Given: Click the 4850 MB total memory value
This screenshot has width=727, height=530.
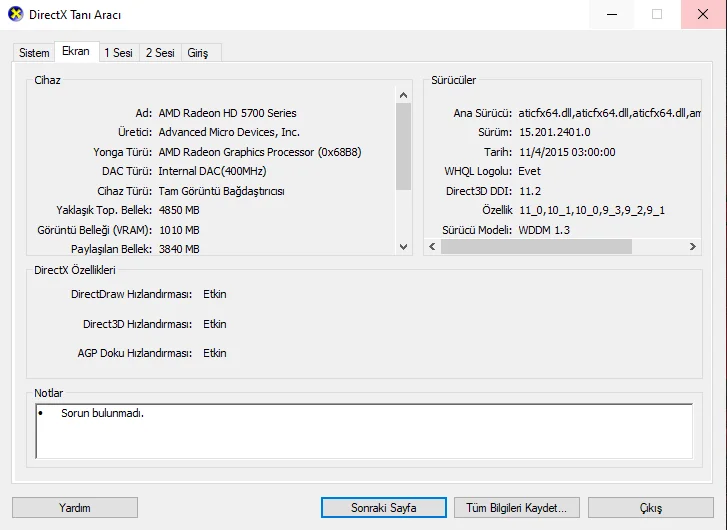Looking at the screenshot, I should 179,210.
